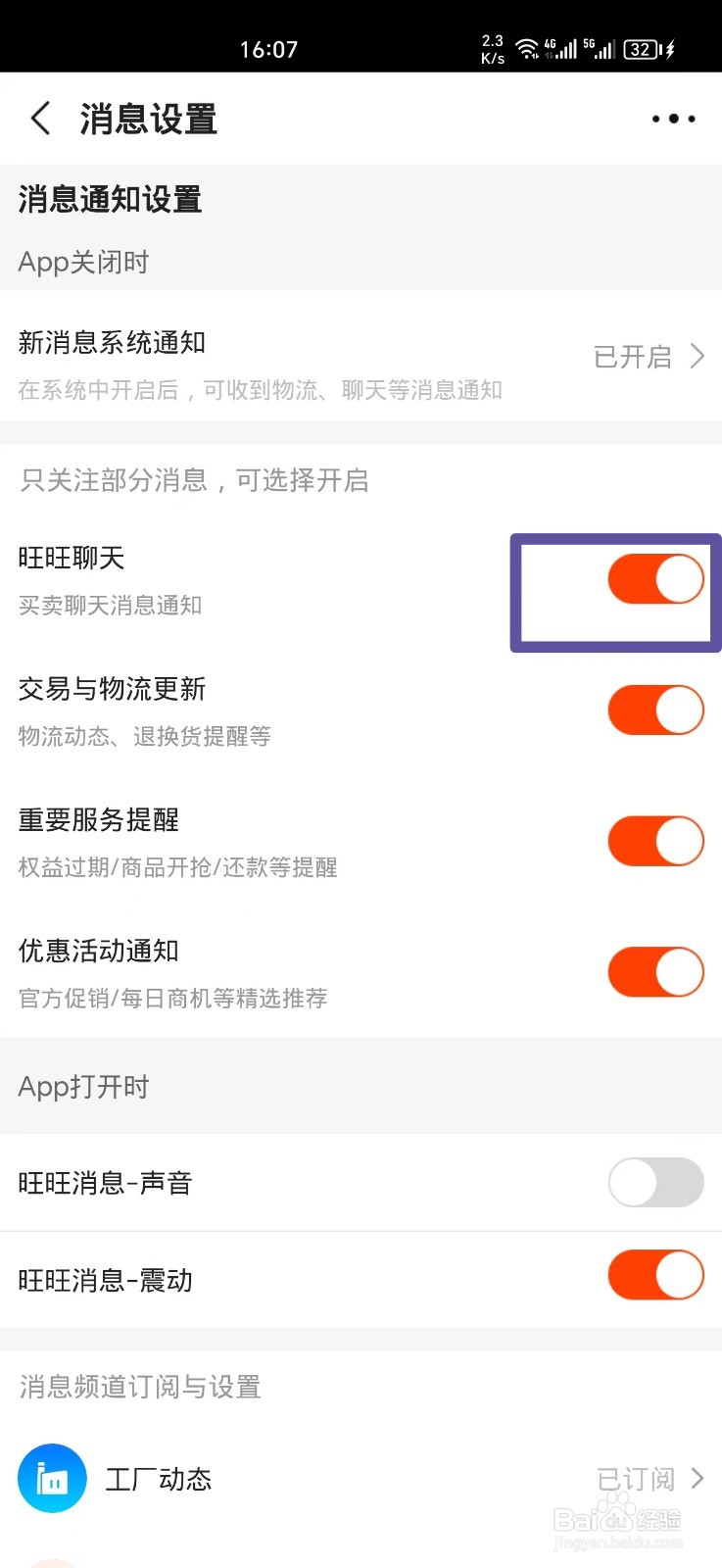722x1568 pixels.
Task: Toggle 重要服务提醒 switch off
Action: (x=655, y=842)
